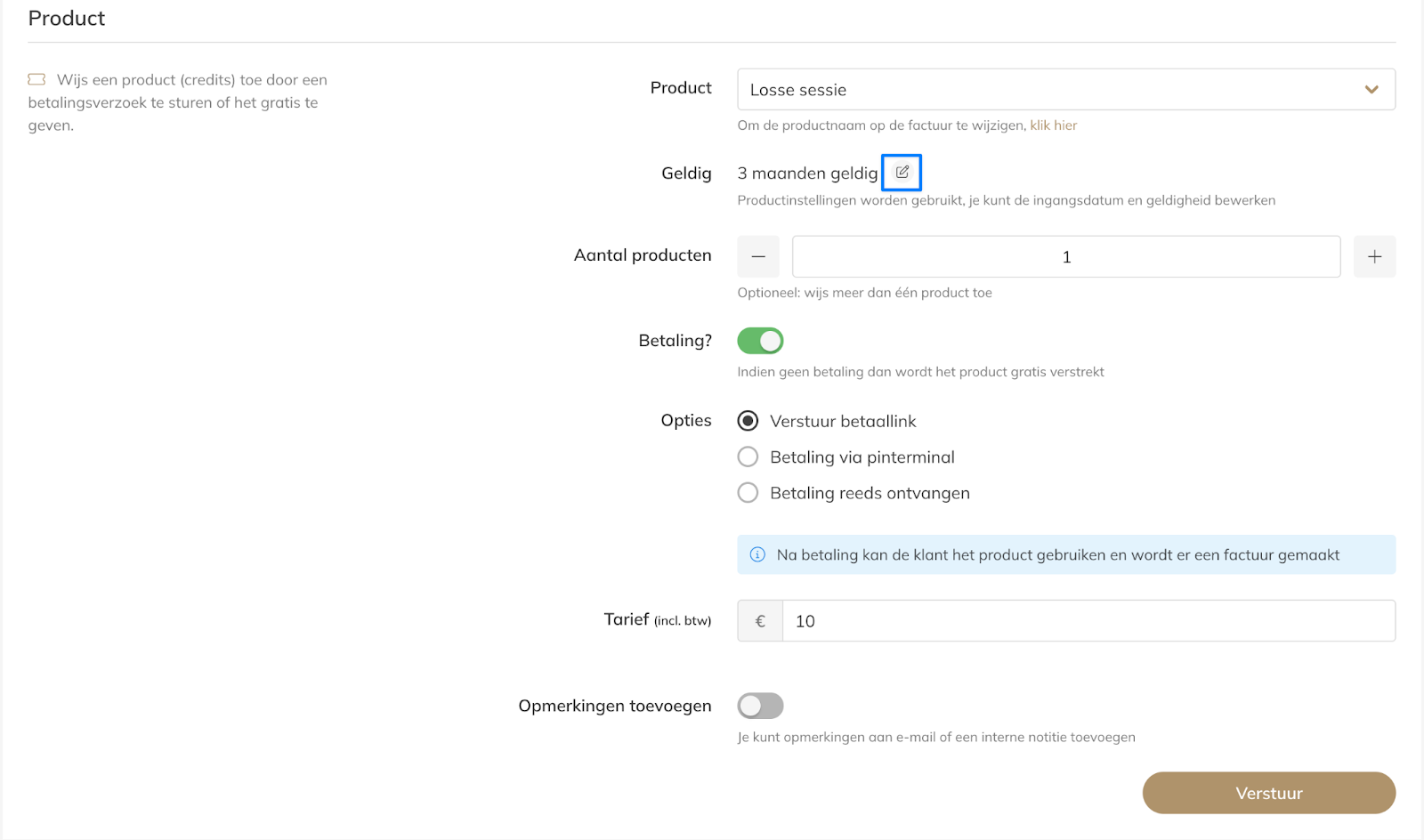Select the 'Betaling via pinterminal' option
The image size is (1424, 840).
748,457
